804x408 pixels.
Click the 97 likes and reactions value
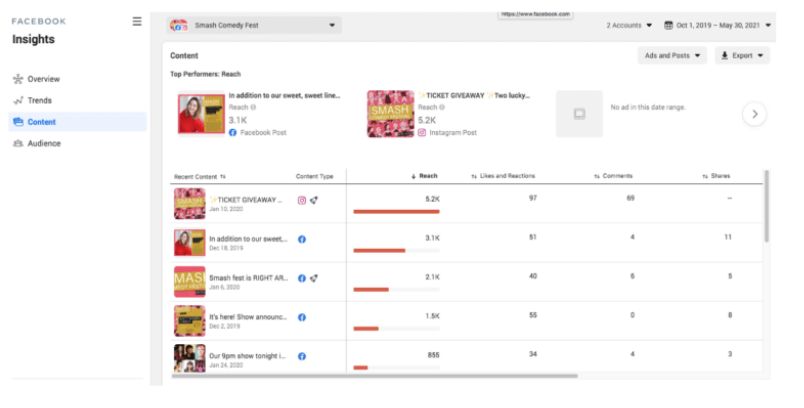coord(533,198)
